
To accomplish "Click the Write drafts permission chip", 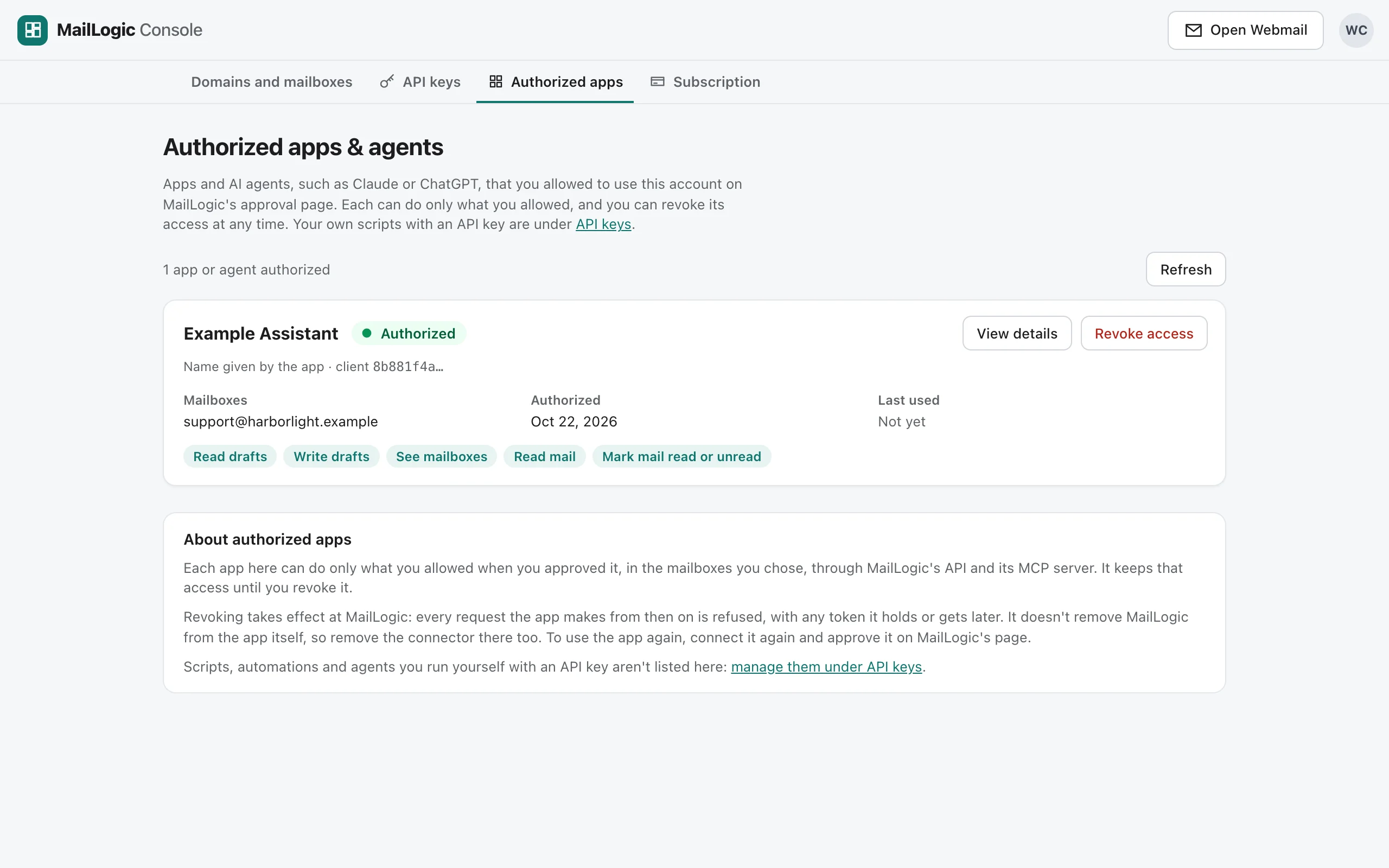I will pyautogui.click(x=332, y=456).
